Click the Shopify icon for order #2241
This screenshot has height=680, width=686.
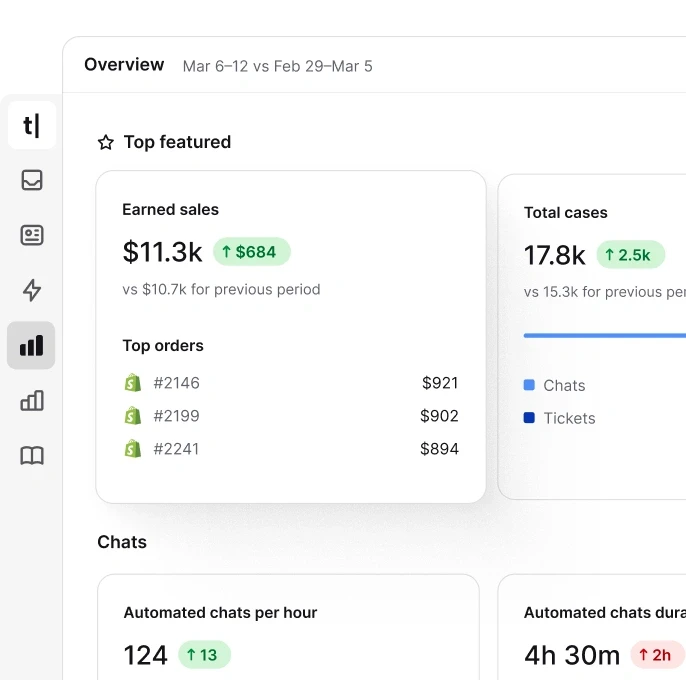tap(133, 449)
